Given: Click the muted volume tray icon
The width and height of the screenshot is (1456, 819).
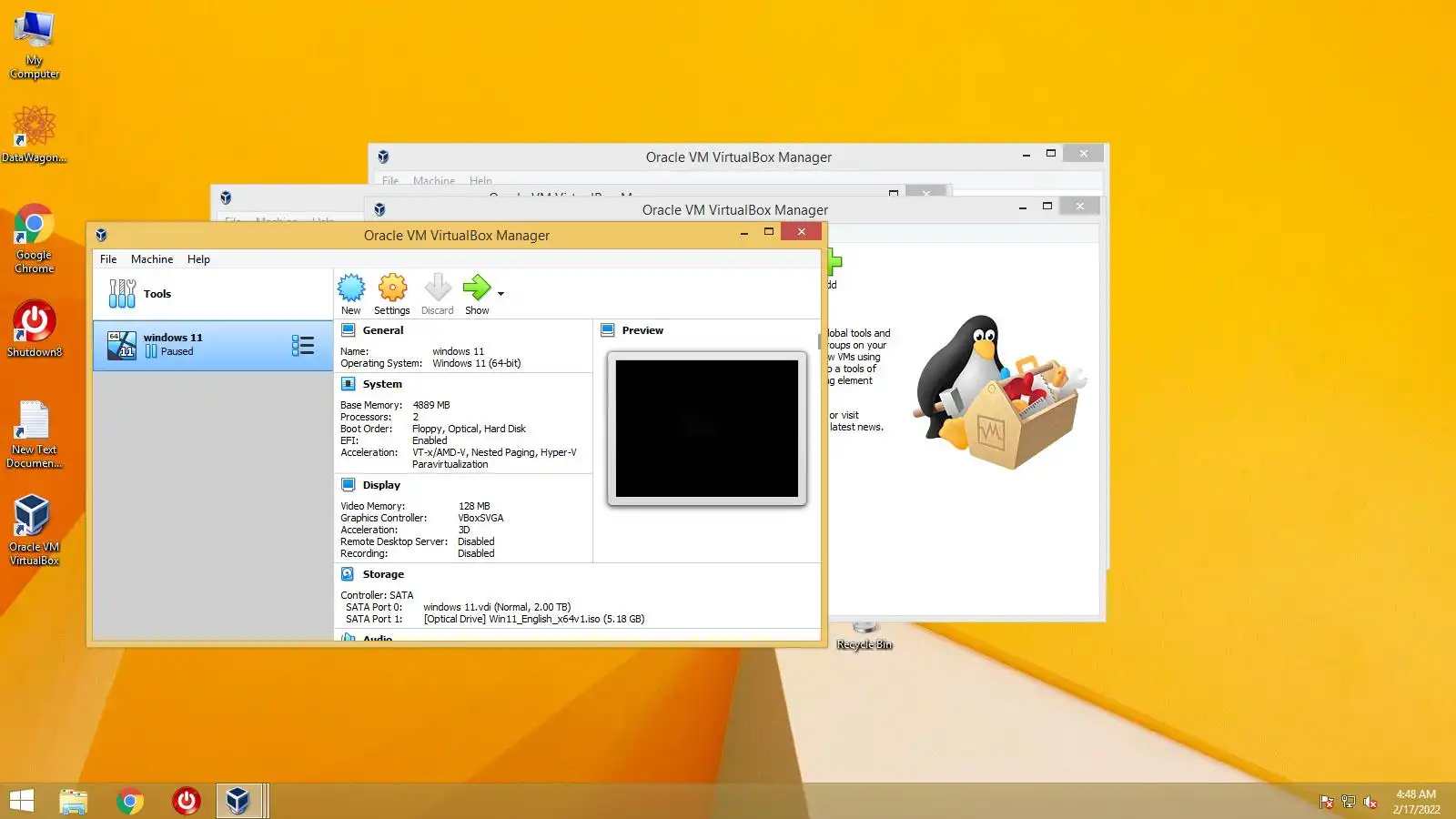Looking at the screenshot, I should coord(1370,802).
